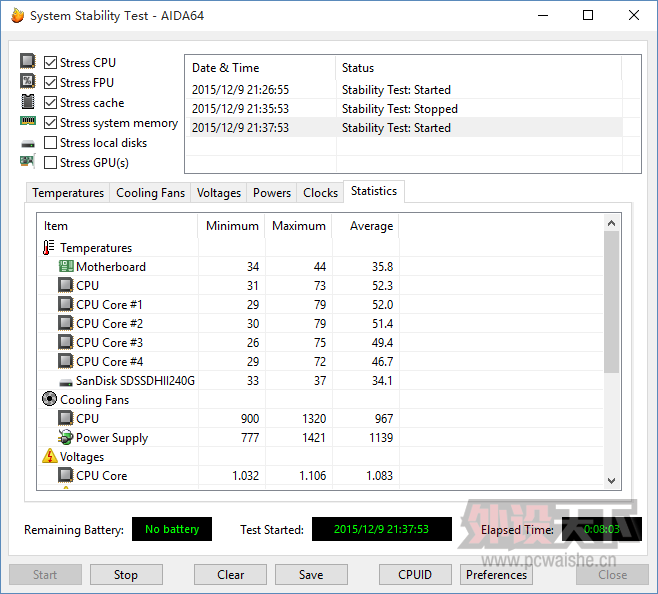Click the Maximum column header
658x594 pixels.
298,226
